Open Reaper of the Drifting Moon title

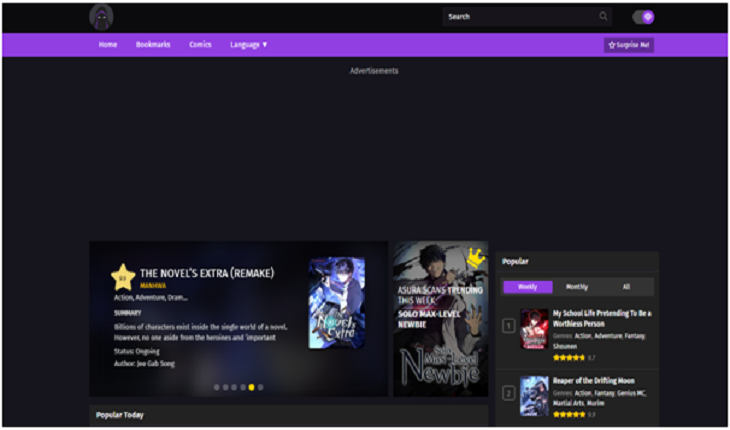pos(594,381)
